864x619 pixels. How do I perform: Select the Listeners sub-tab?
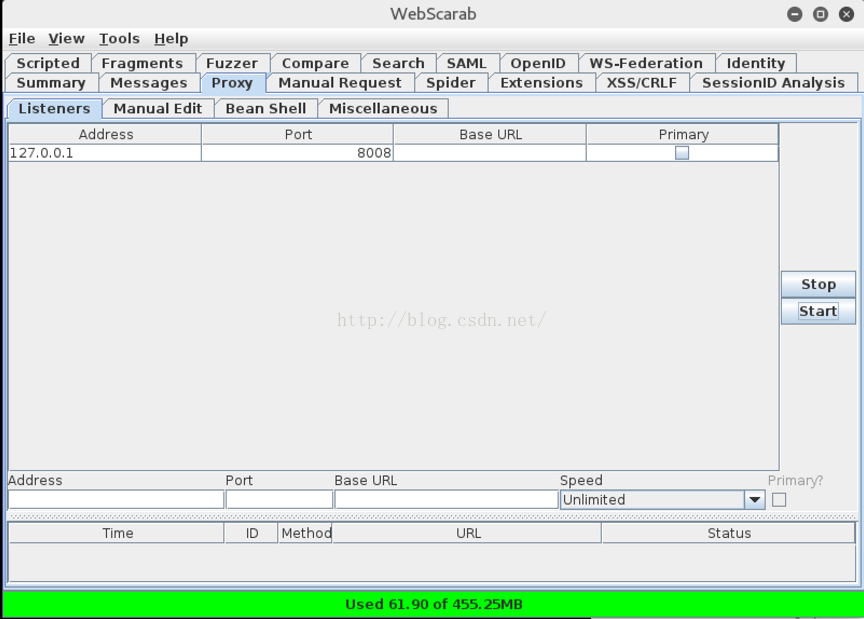click(x=55, y=109)
